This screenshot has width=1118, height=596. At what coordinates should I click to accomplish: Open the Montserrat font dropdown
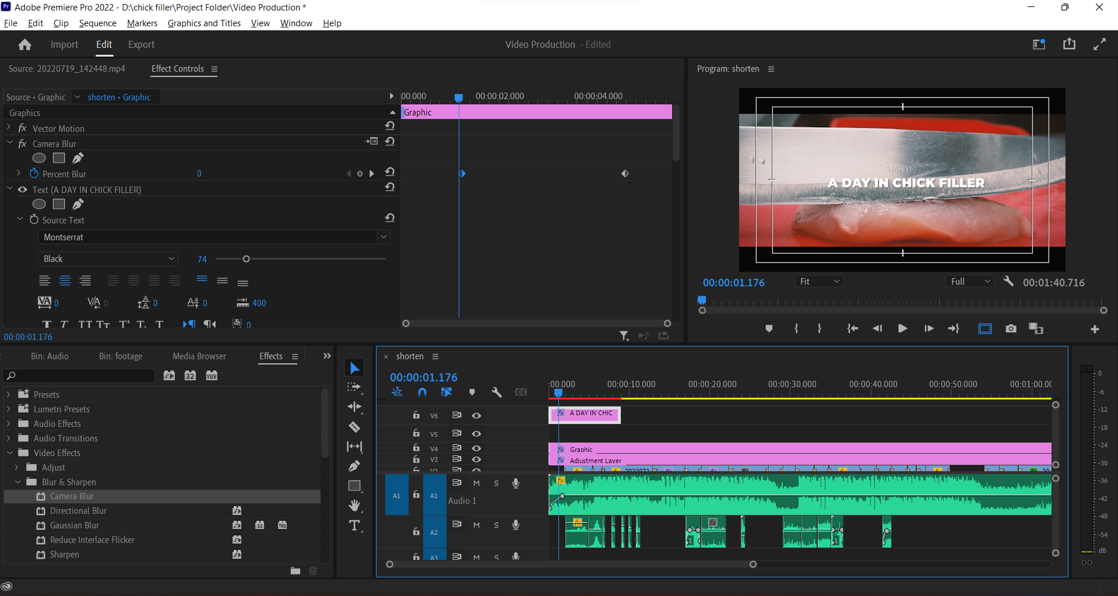(x=214, y=238)
